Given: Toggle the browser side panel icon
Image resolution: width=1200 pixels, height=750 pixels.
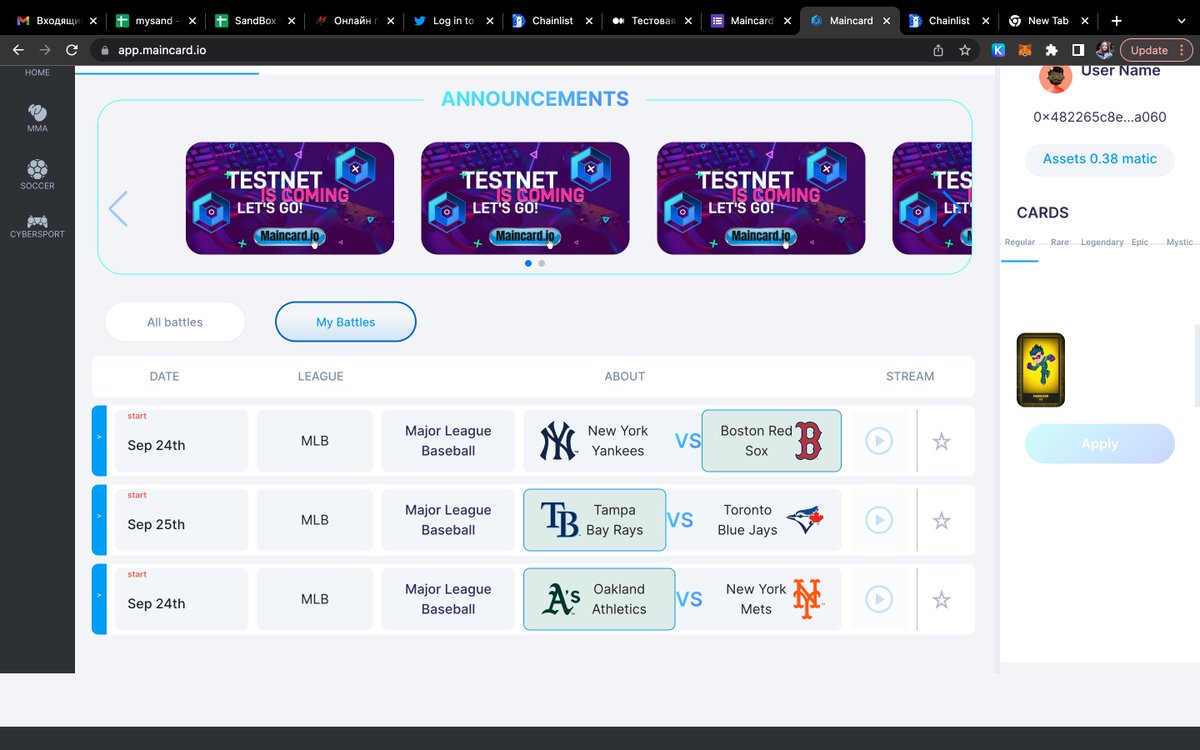Looking at the screenshot, I should click(x=1078, y=50).
